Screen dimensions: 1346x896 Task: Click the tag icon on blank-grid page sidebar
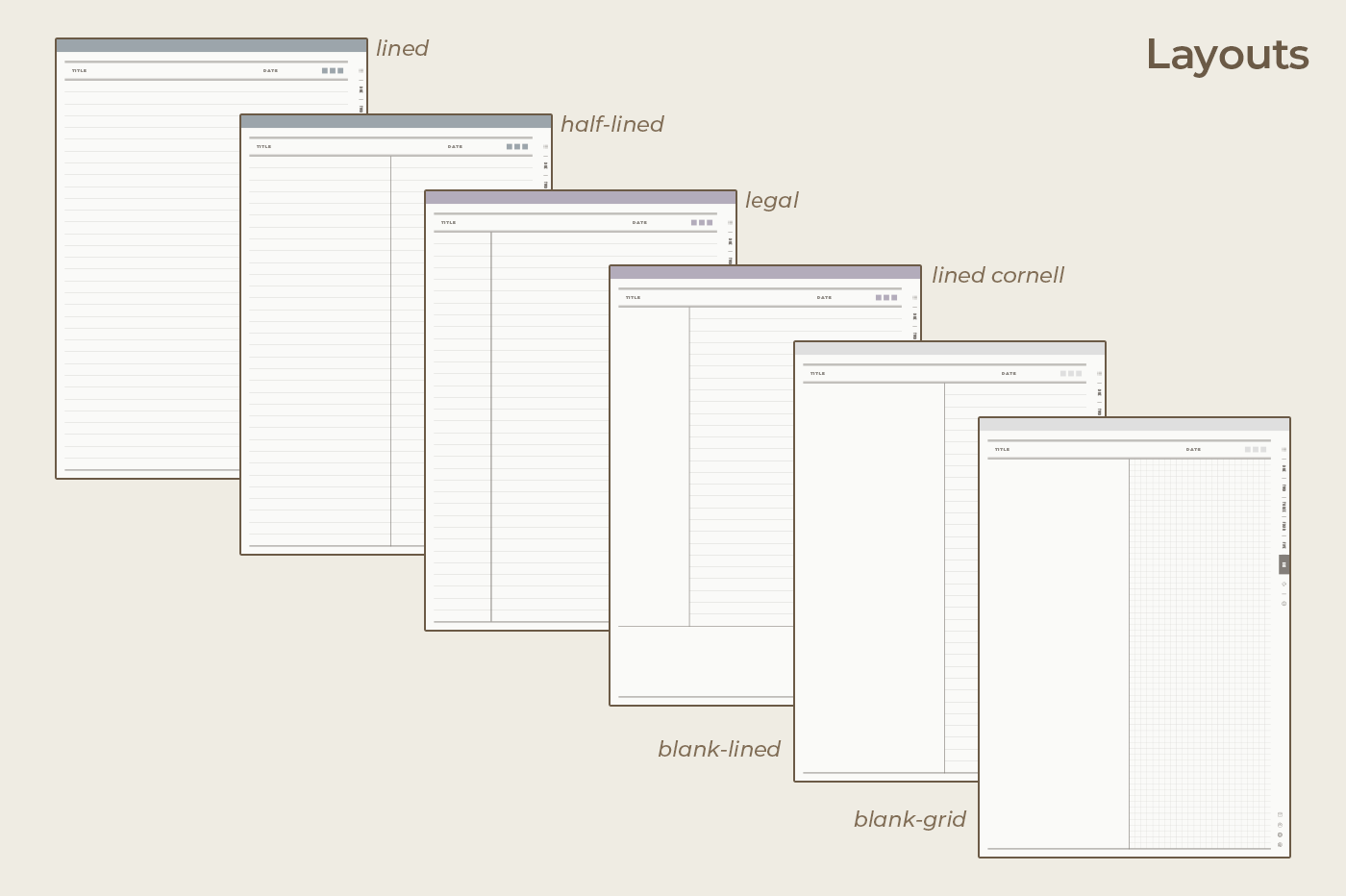(1284, 584)
